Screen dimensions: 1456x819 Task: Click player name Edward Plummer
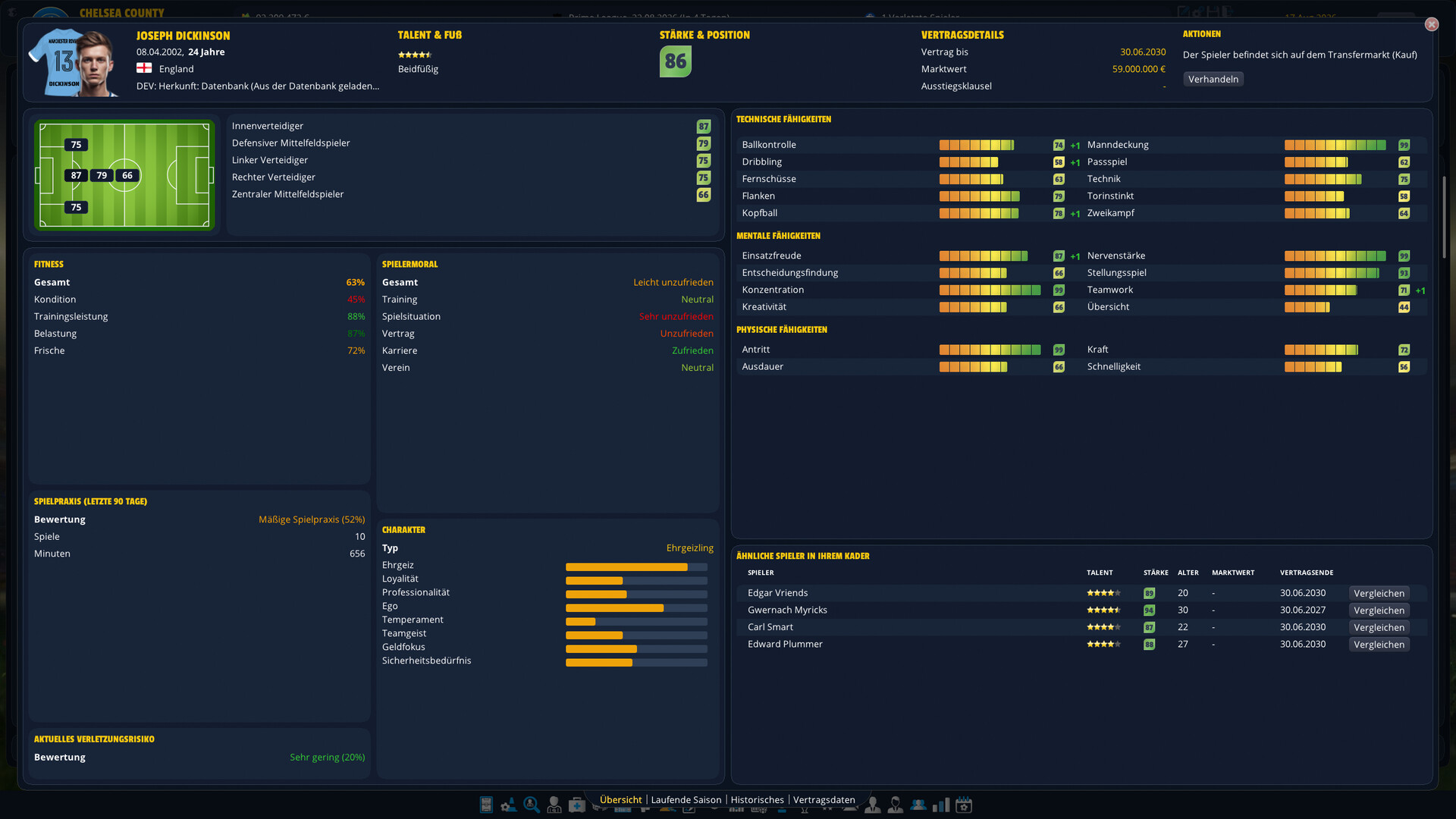[785, 645]
